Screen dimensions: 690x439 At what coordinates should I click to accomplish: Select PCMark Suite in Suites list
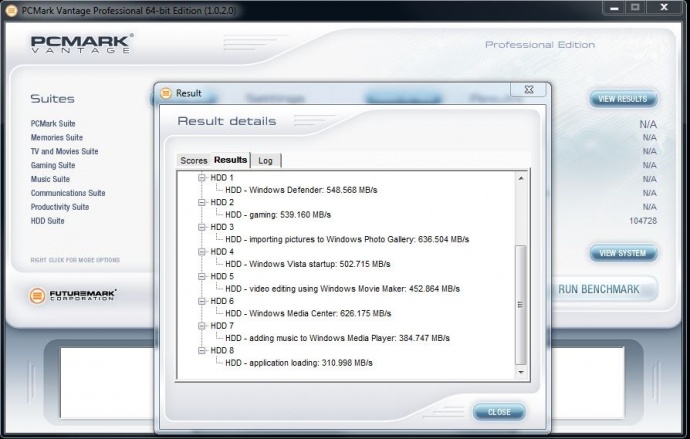pos(53,124)
